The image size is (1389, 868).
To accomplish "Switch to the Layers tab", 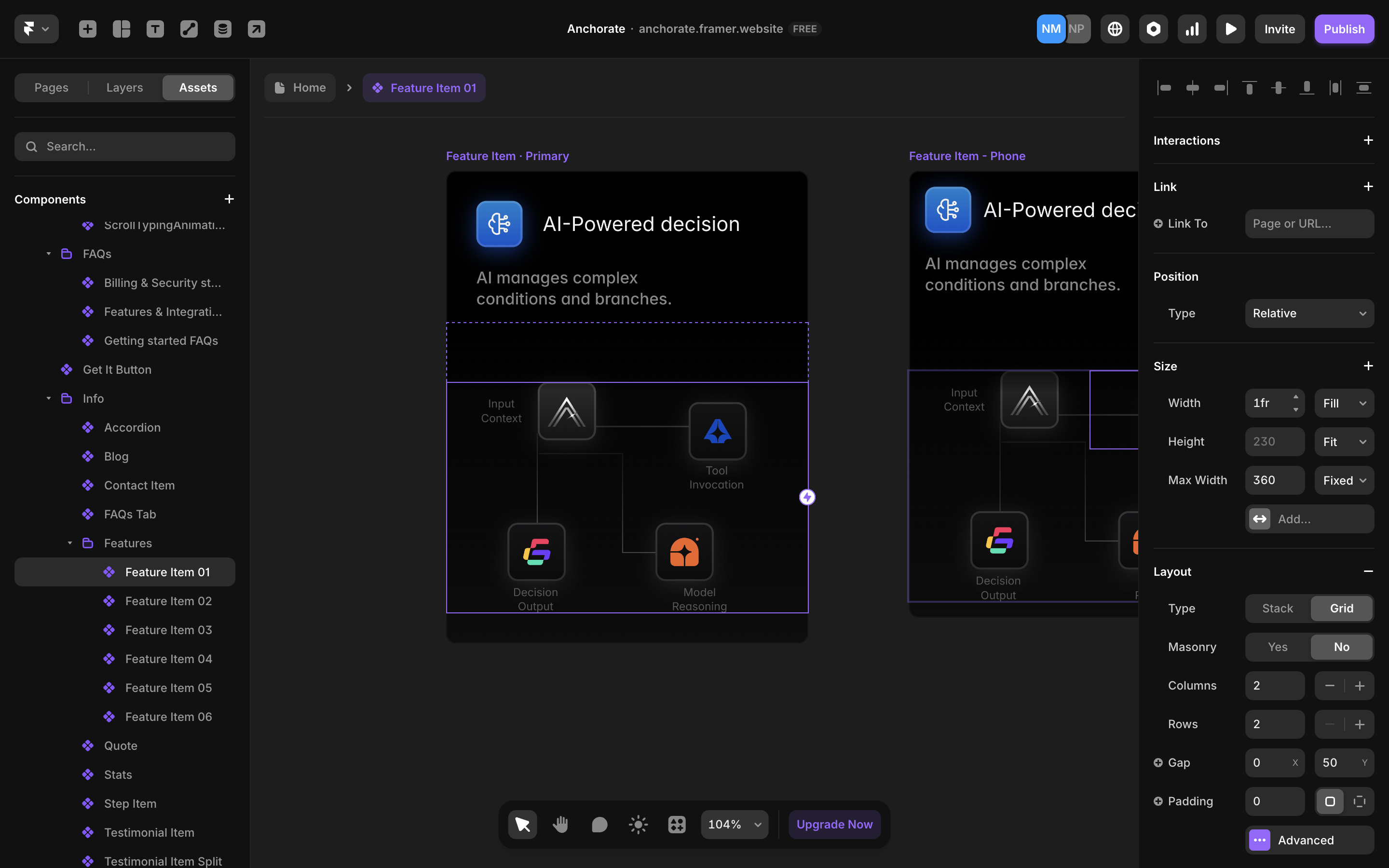I will pos(124,87).
